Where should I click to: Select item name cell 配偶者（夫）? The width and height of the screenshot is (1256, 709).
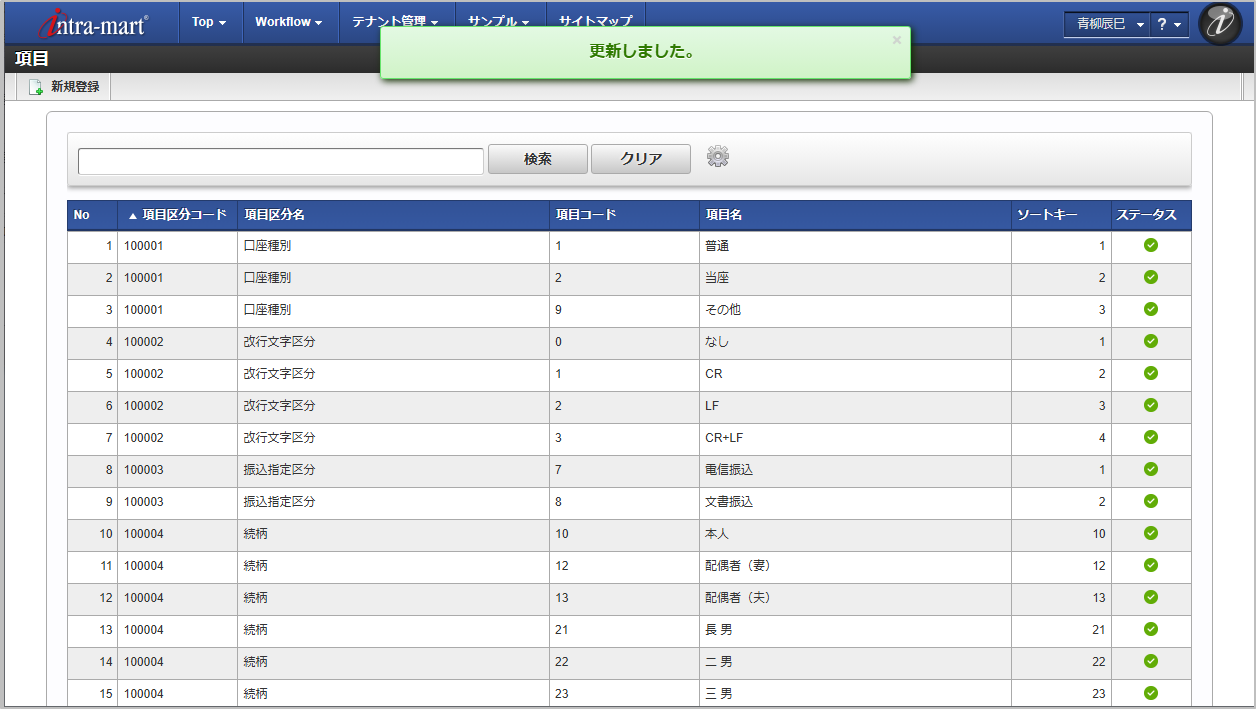[855, 598]
